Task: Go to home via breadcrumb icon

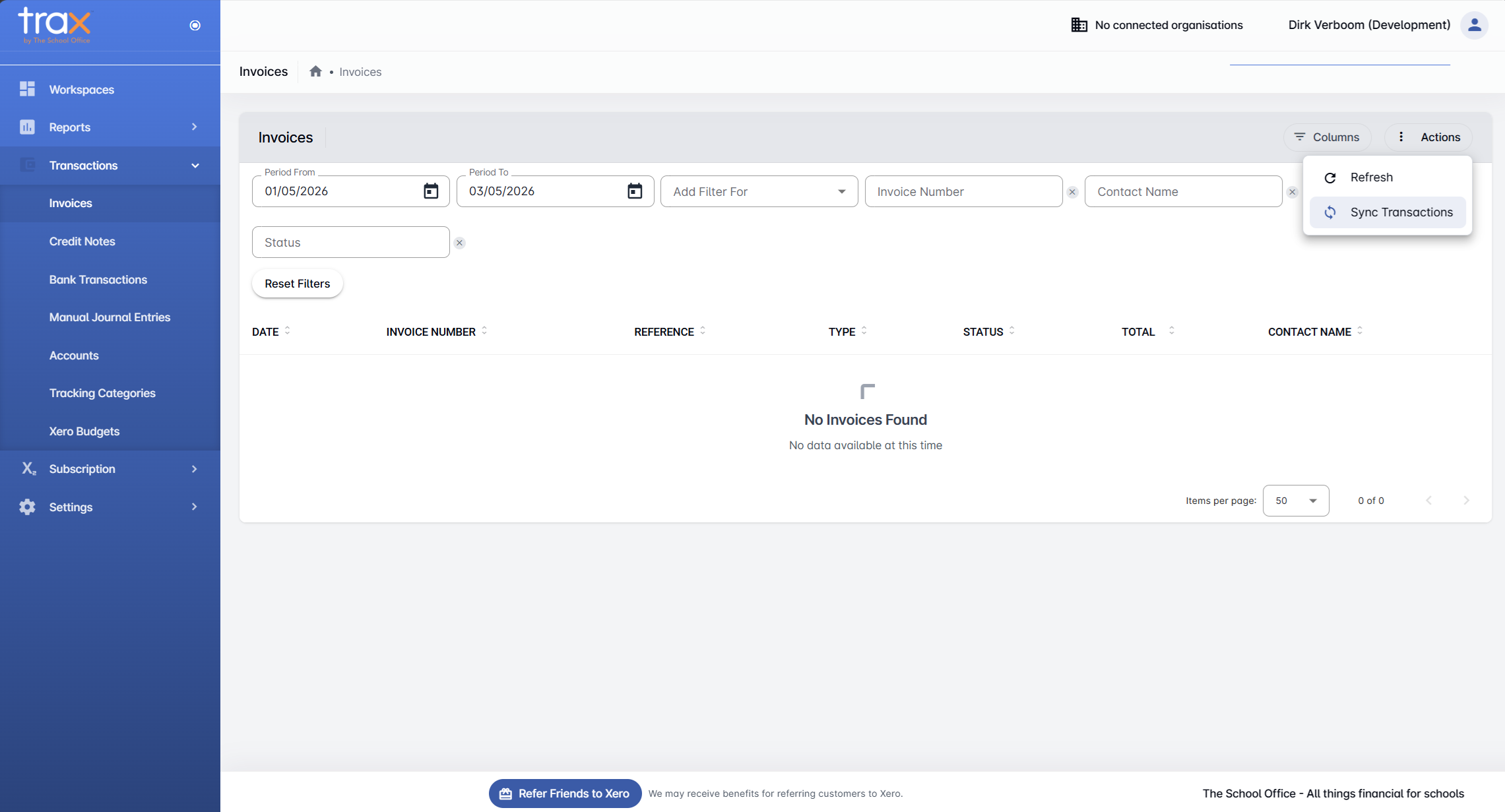Action: pyautogui.click(x=315, y=71)
